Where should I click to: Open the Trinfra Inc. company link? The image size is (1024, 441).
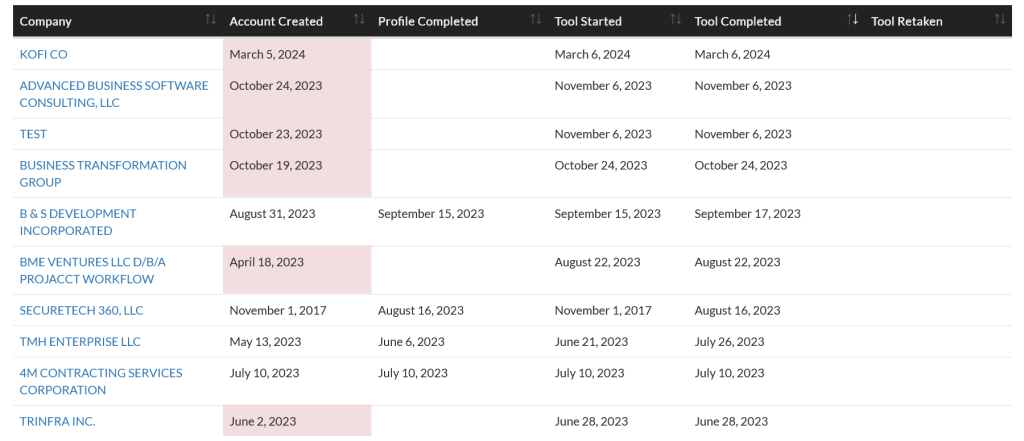point(57,421)
